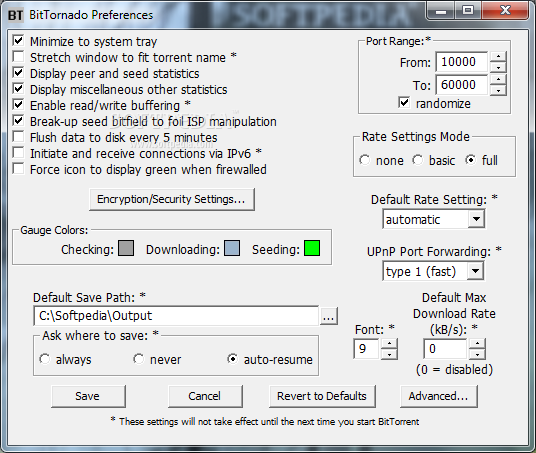The image size is (536, 453).
Task: Enable Stretch window to fit torrent name
Action: [18, 57]
